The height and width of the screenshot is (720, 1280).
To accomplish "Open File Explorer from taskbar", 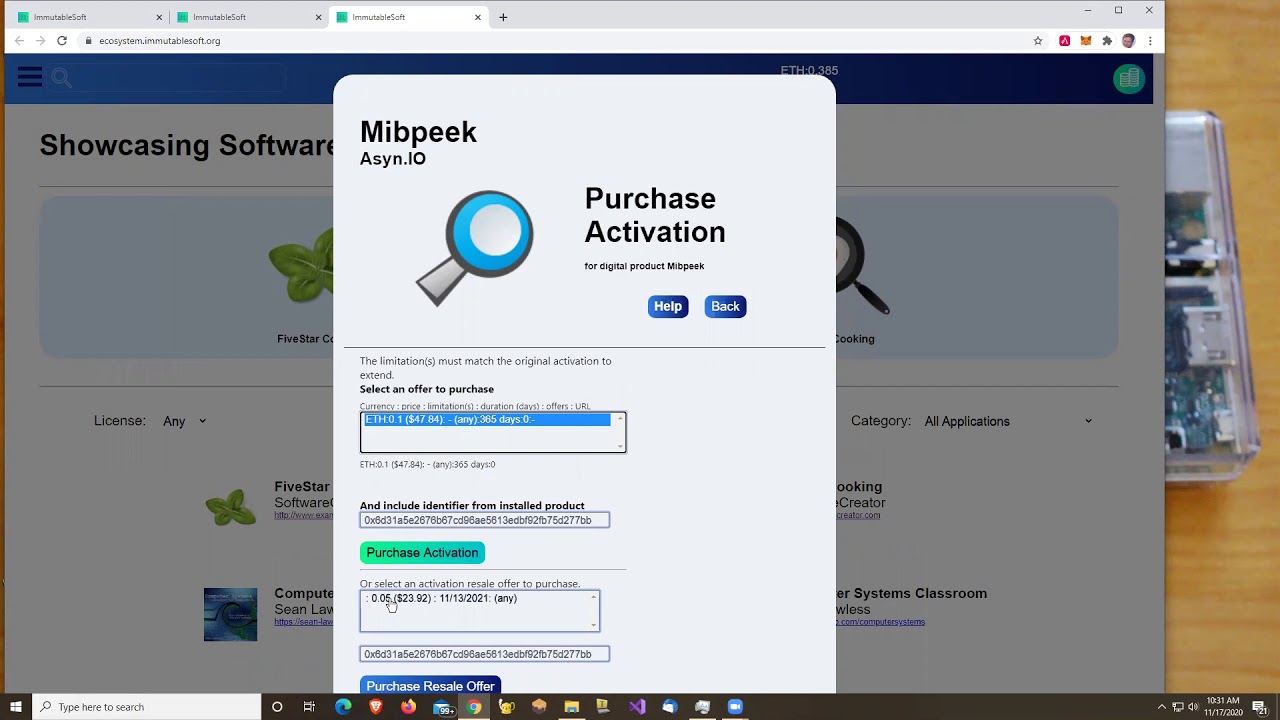I will (572, 707).
